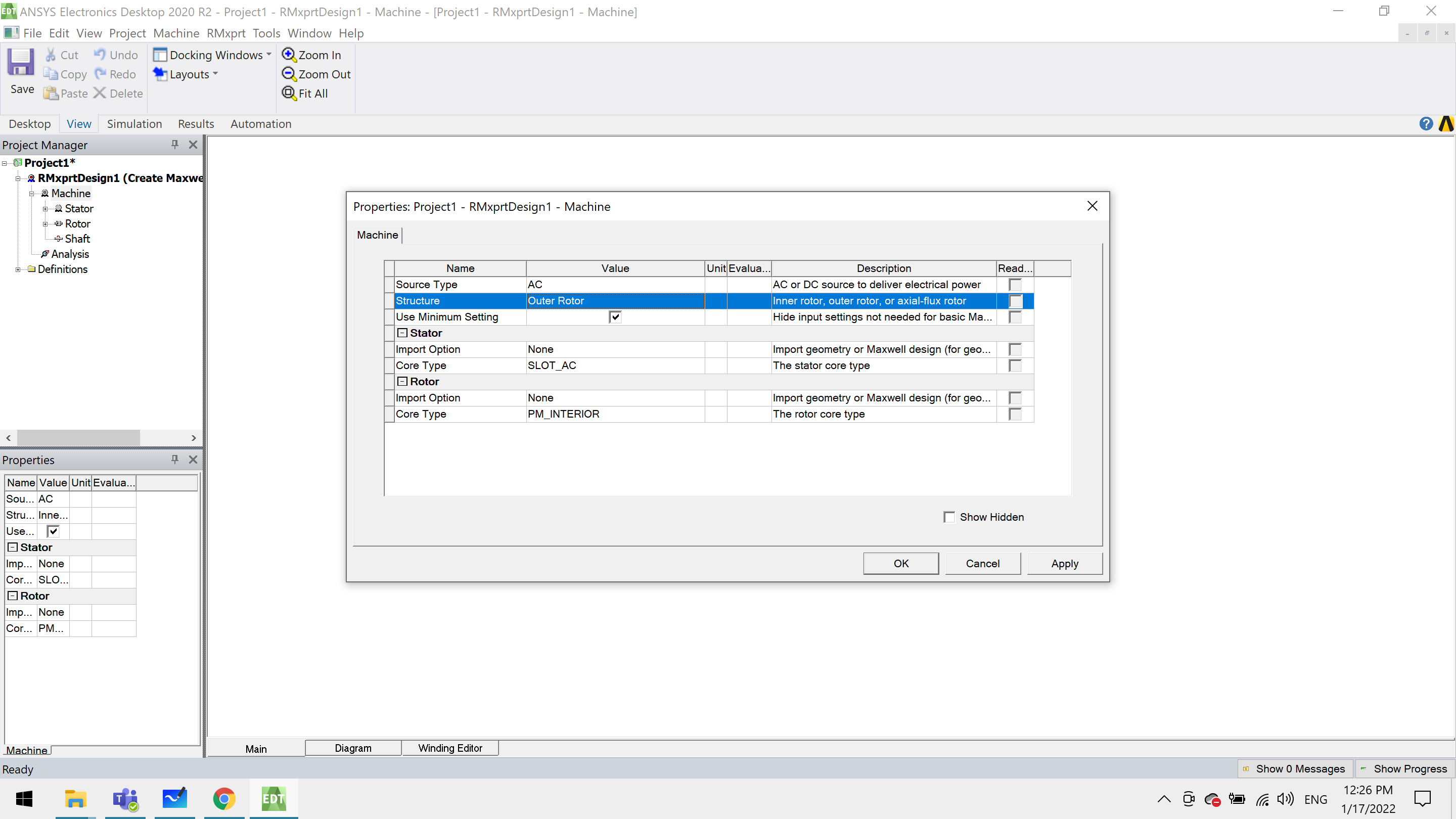Collapse the RMxprtDesign1 tree node

coord(18,178)
